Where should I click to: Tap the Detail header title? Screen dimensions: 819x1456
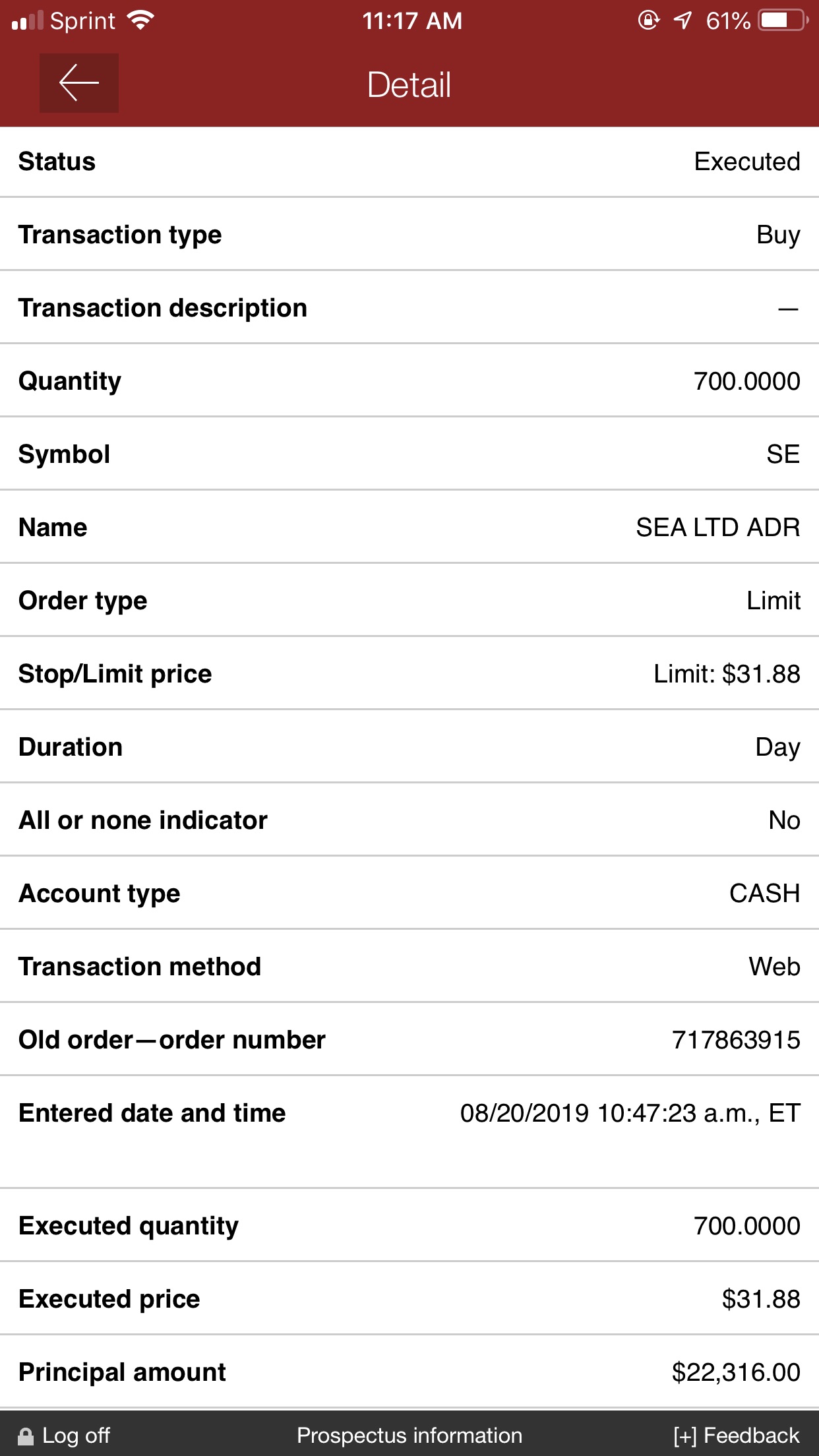409,84
